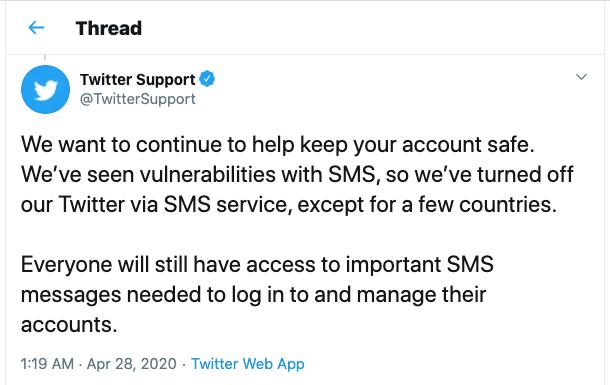Click the line starting "We want to continue"
Image resolution: width=610 pixels, height=385 pixels.
click(x=278, y=145)
